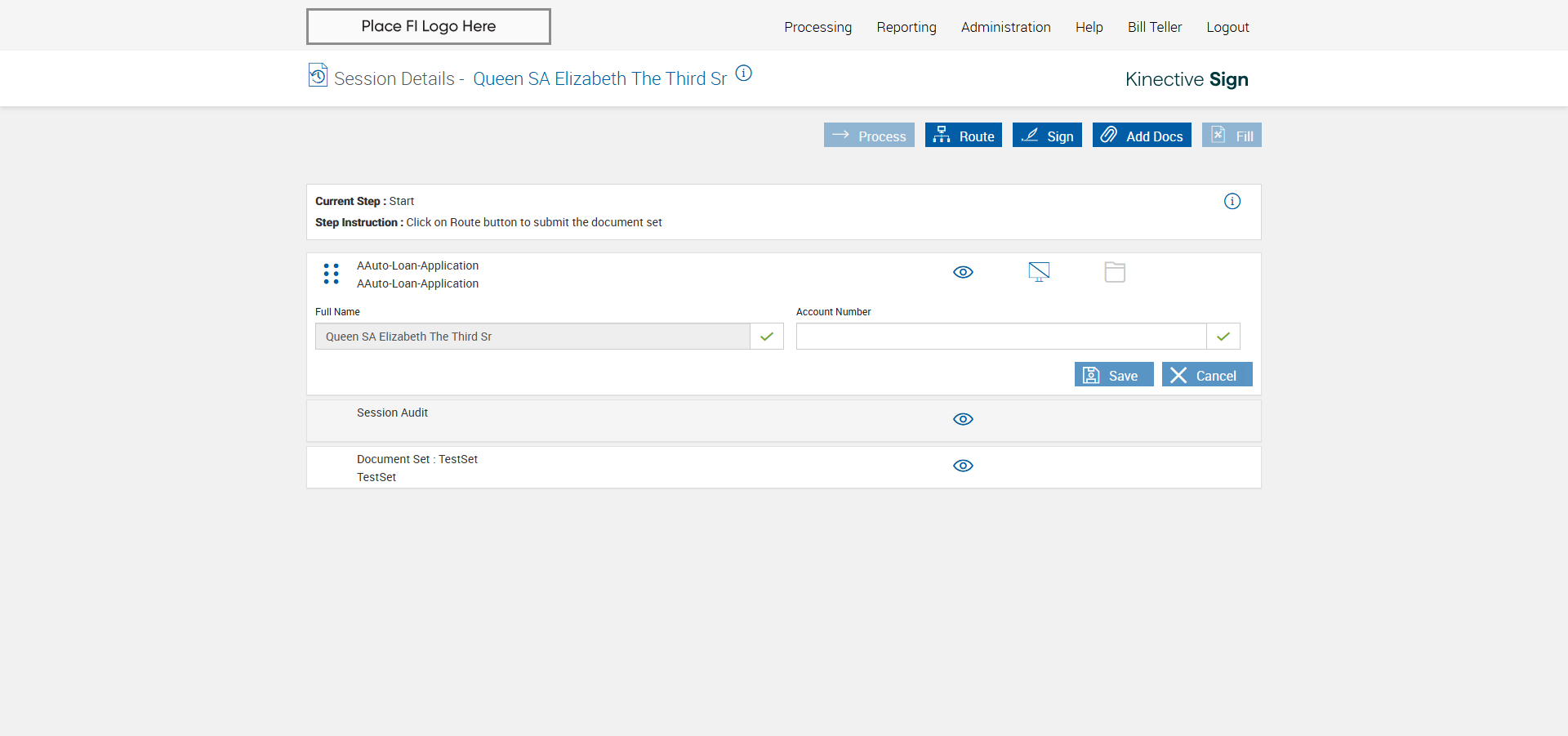1568x736 pixels.
Task: Click the crossed-out monitor icon for AAuto-Loan-Application
Action: tap(1039, 272)
